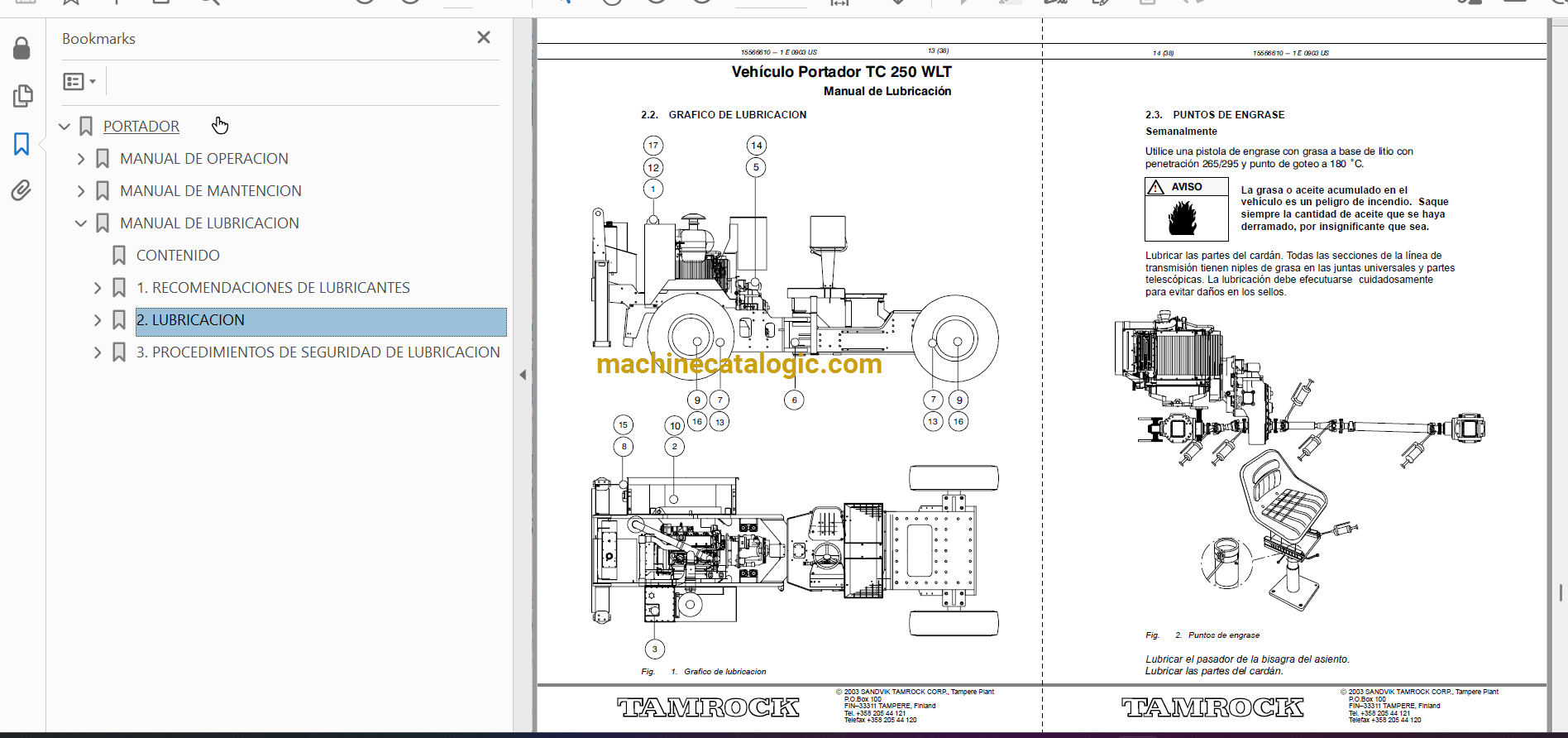The width and height of the screenshot is (1568, 738).
Task: Select MANUAL DE LUBRICACION bookmark
Action: point(209,223)
